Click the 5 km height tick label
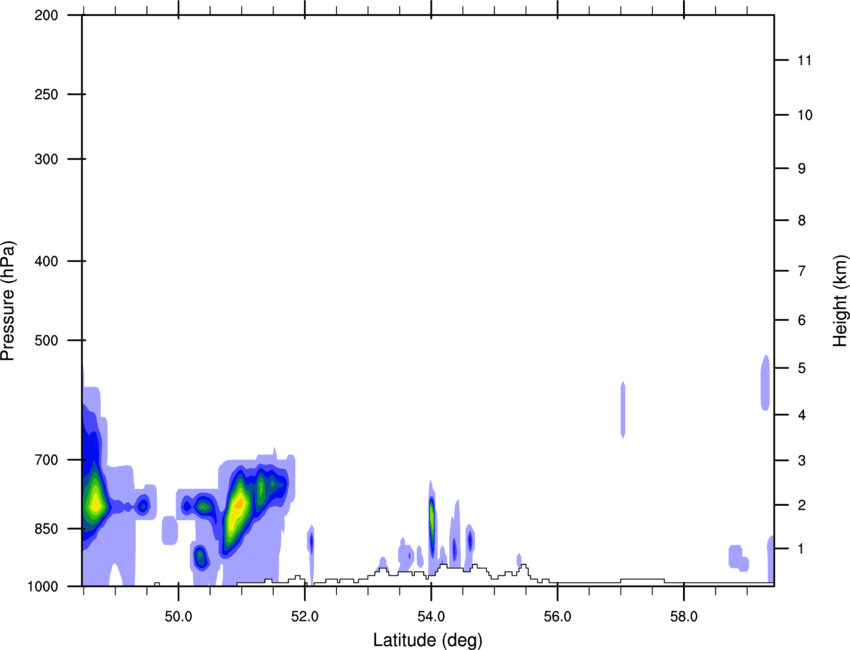Image resolution: width=850 pixels, height=650 pixels. [802, 368]
